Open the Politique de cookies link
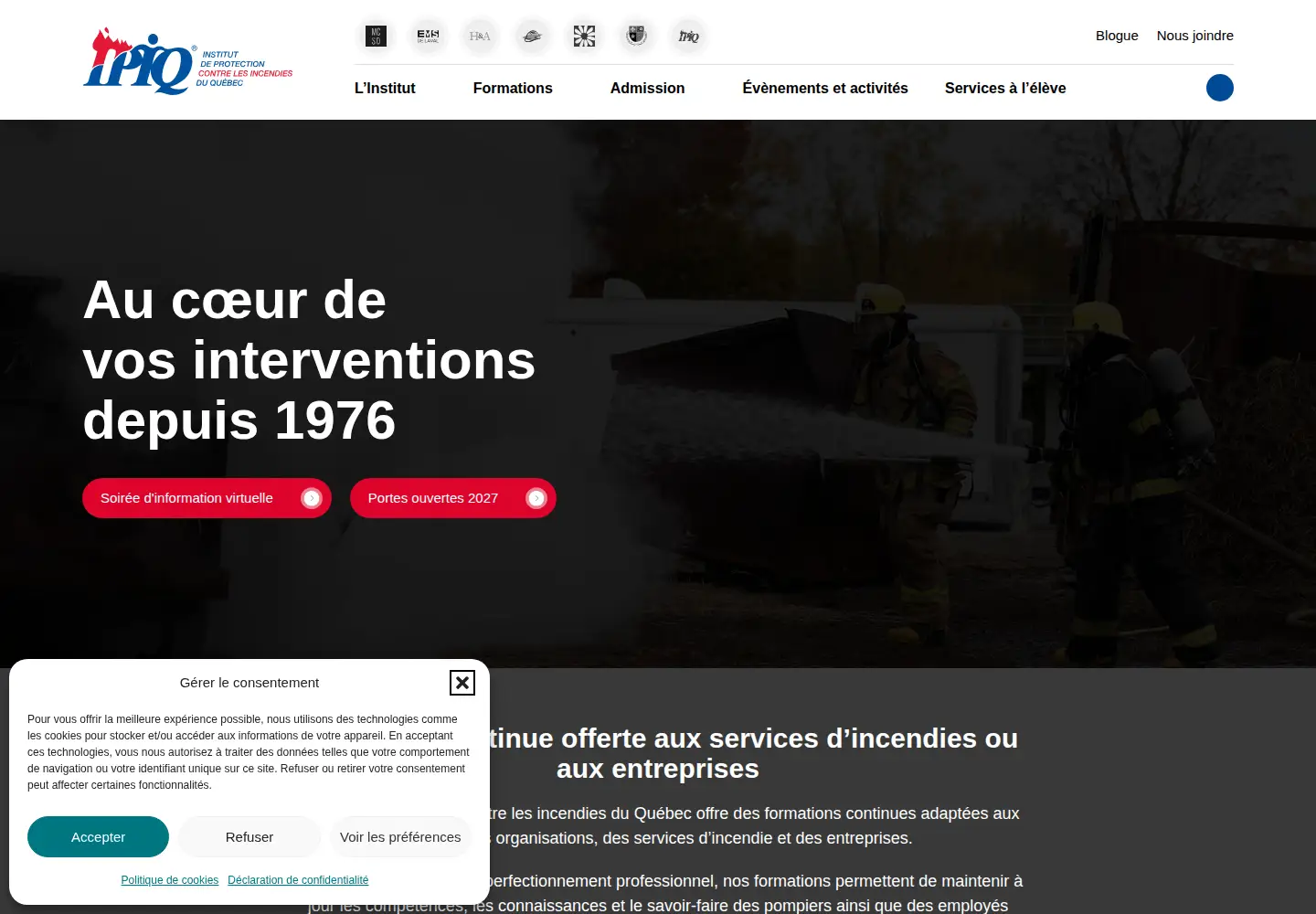 [170, 880]
